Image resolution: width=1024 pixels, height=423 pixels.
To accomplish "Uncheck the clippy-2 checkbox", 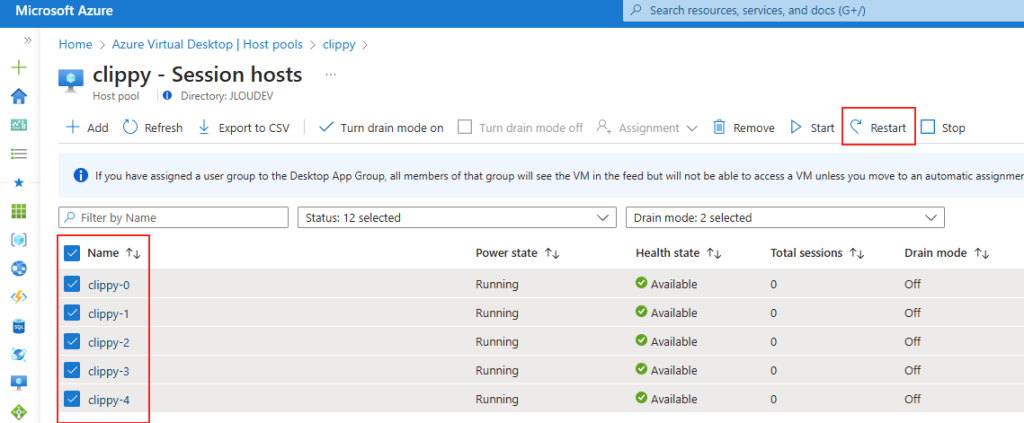I will tap(72, 341).
